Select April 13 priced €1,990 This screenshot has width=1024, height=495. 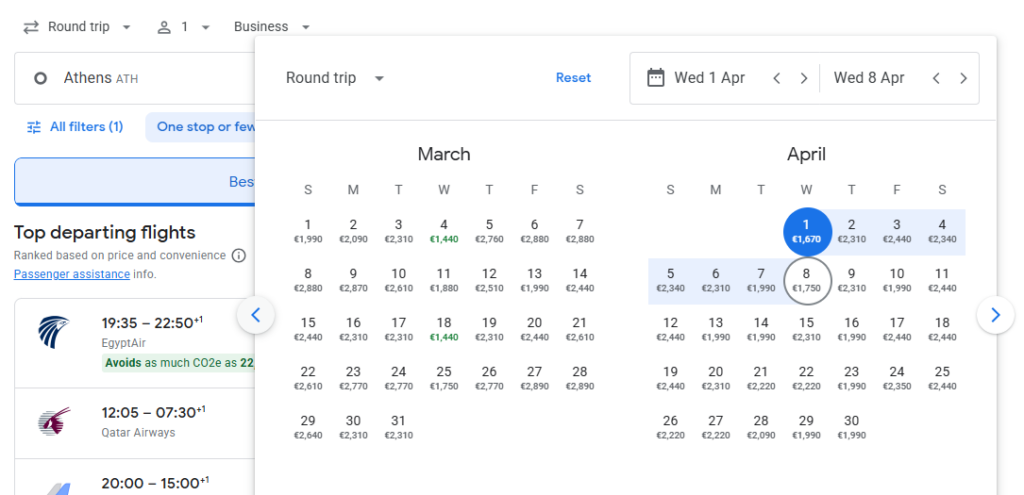tap(716, 330)
